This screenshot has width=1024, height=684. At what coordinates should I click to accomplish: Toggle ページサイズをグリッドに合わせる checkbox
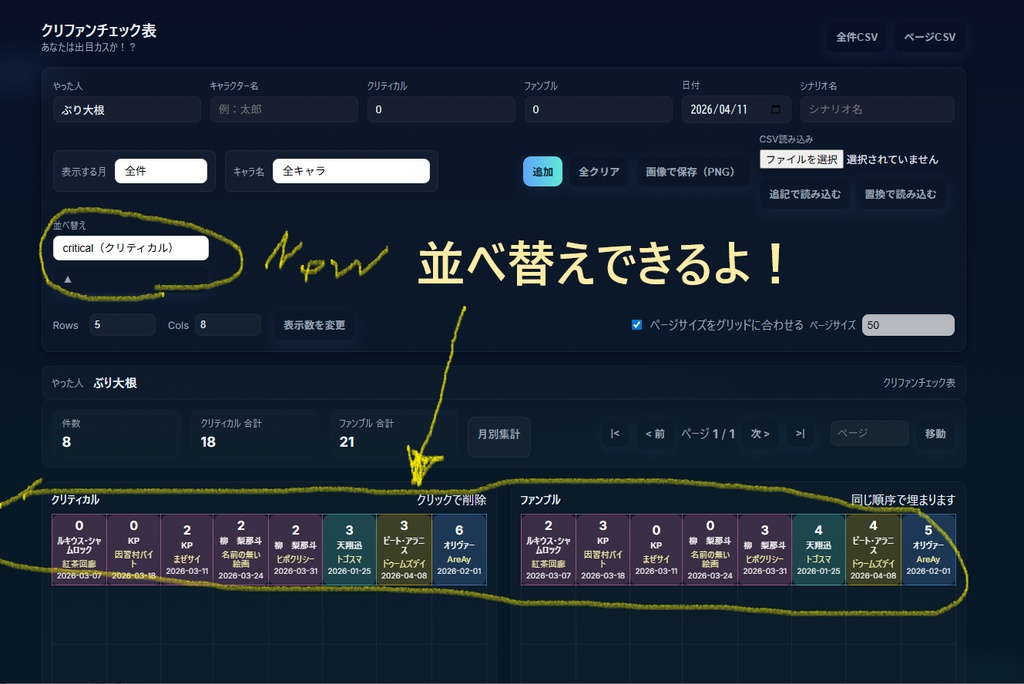point(637,325)
